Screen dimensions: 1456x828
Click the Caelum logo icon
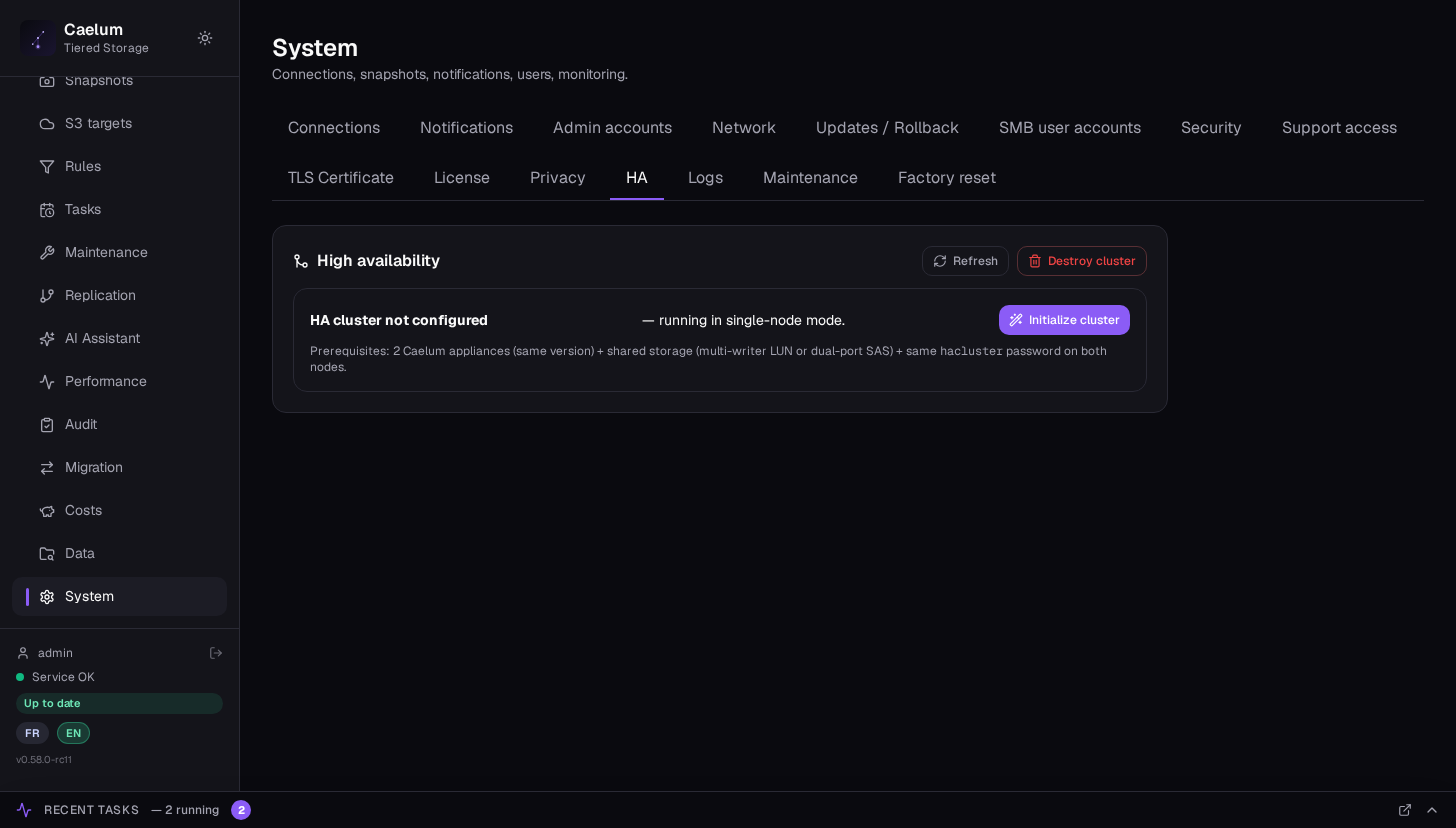tap(38, 38)
